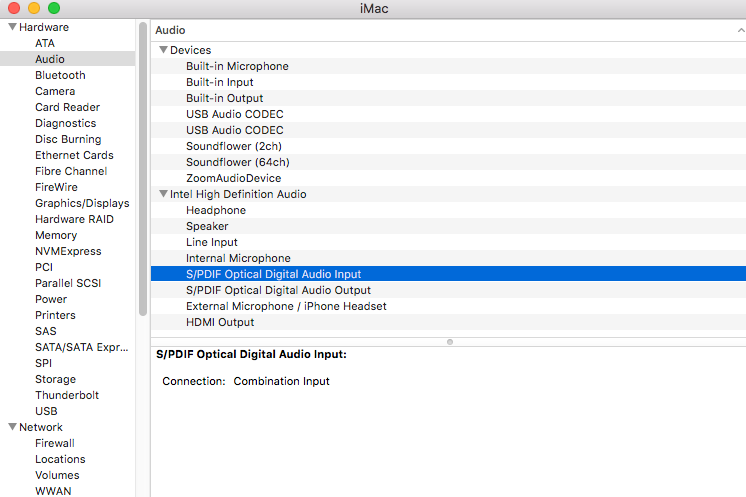Select WWAN under Network
Viewport: 746px width, 497px height.
53,491
